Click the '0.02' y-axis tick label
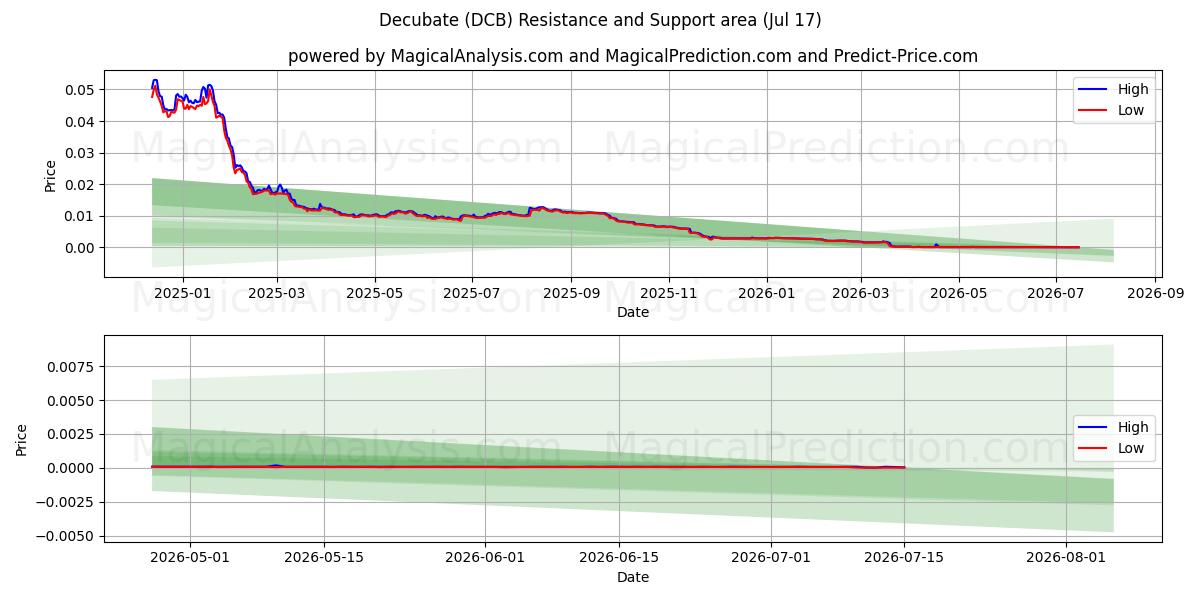Viewport: 1200px width, 600px height. tap(80, 185)
